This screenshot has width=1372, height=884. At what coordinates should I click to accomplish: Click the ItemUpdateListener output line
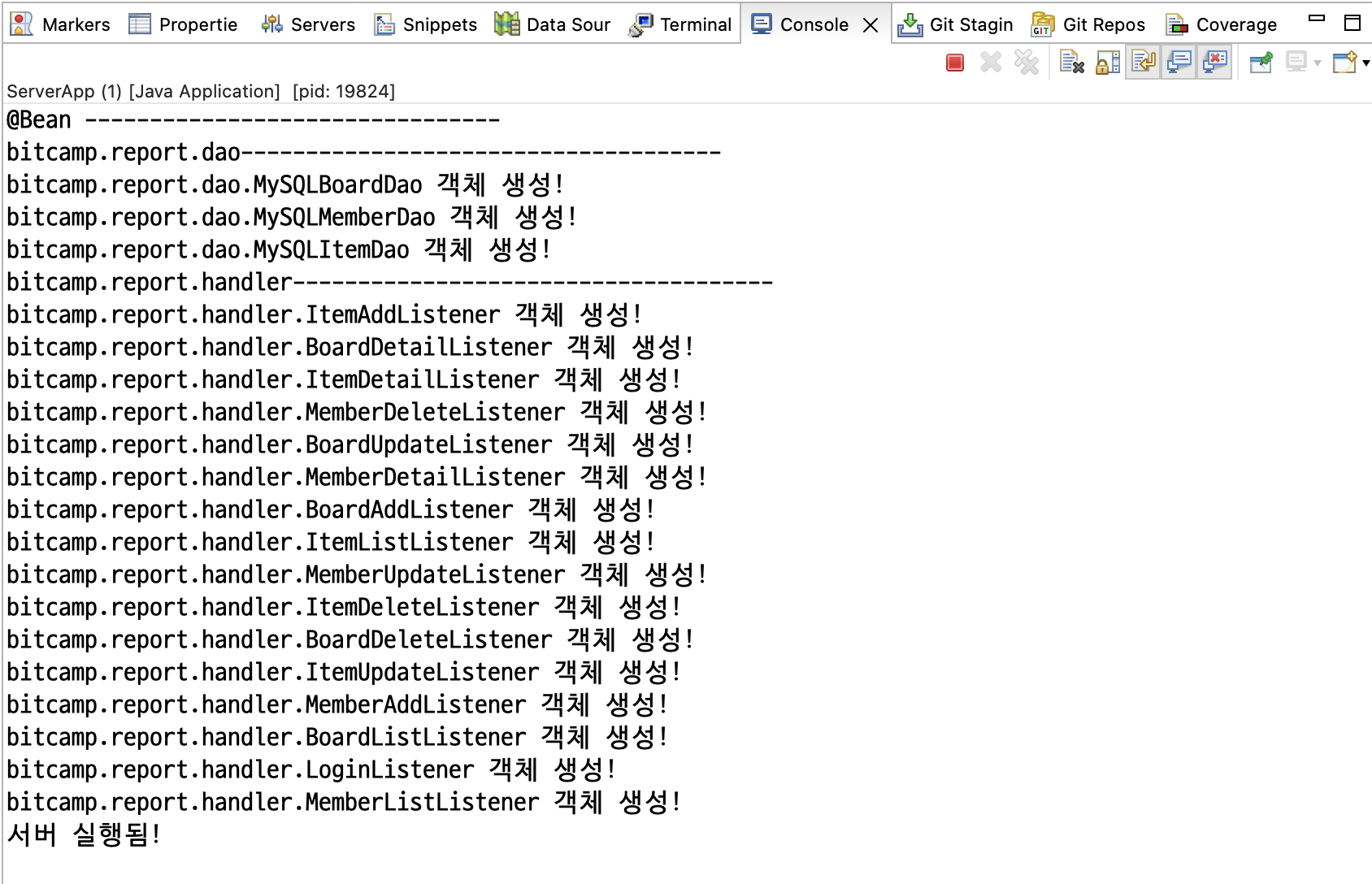pos(344,672)
